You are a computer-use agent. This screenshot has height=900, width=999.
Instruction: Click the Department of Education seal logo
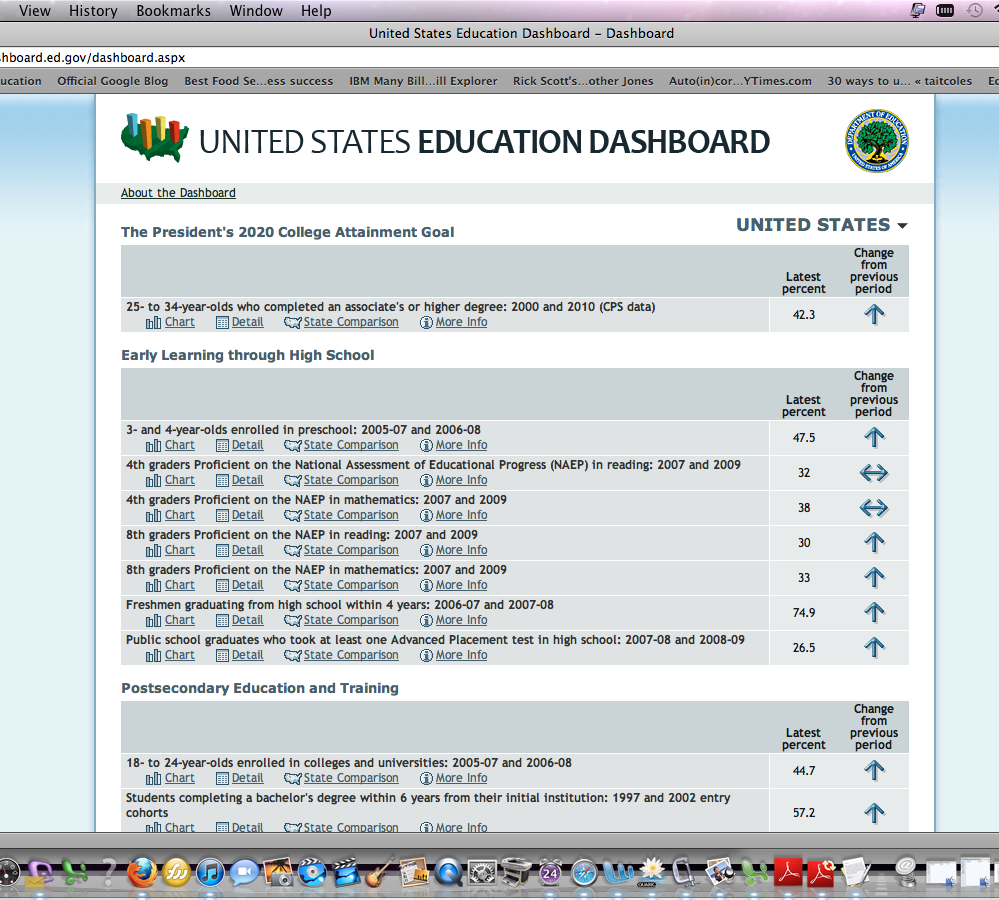point(876,141)
